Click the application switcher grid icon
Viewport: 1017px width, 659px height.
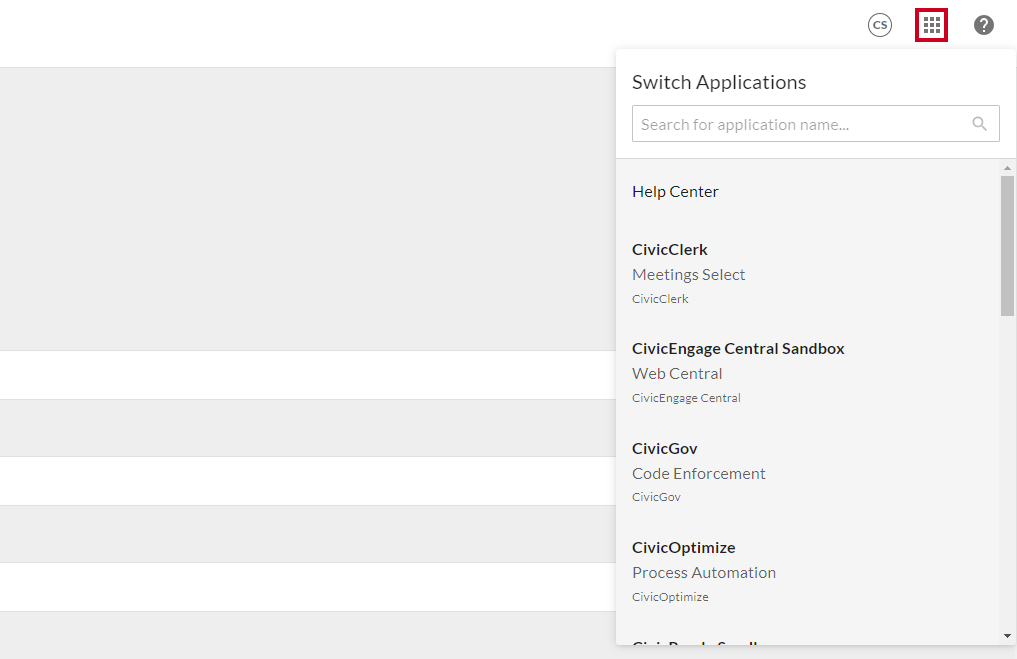click(x=931, y=25)
